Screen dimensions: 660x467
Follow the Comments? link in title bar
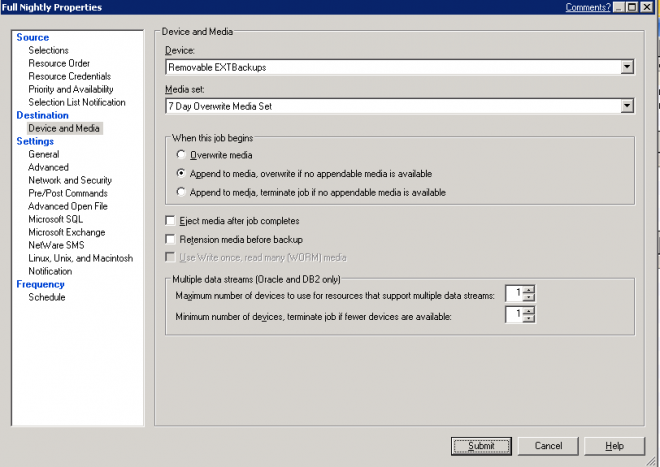588,7
